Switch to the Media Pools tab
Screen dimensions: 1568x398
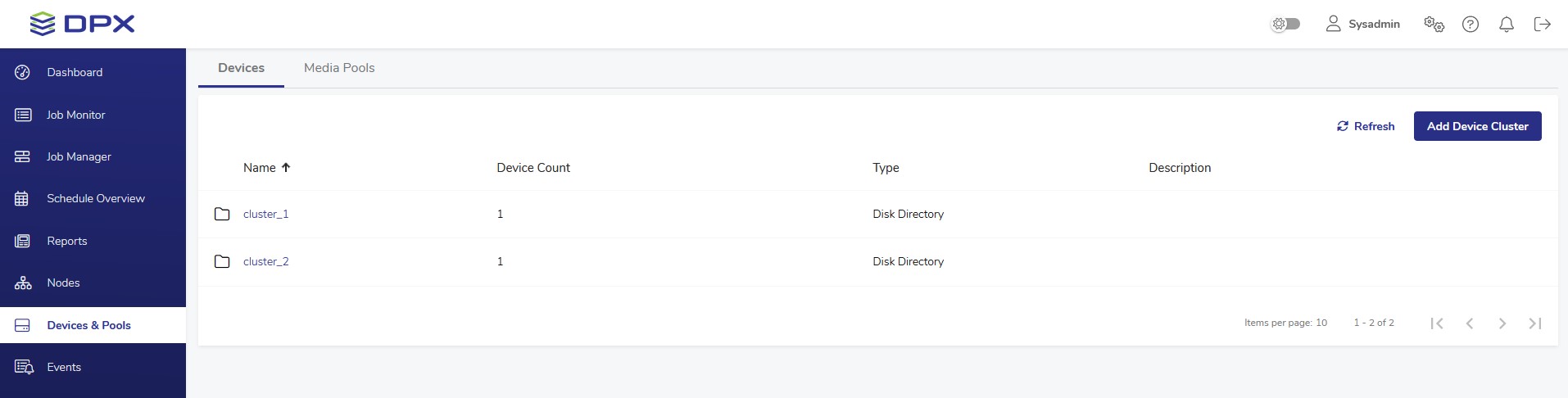pos(339,68)
